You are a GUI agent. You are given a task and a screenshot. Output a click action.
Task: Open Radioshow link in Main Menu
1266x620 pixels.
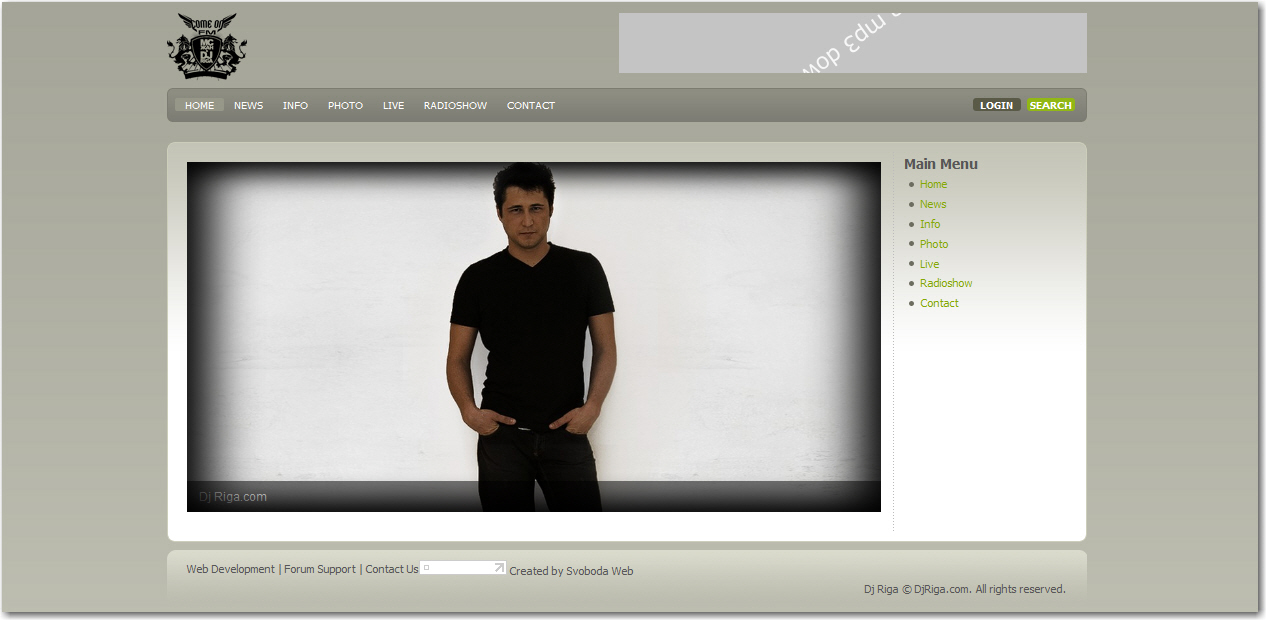[x=946, y=283]
